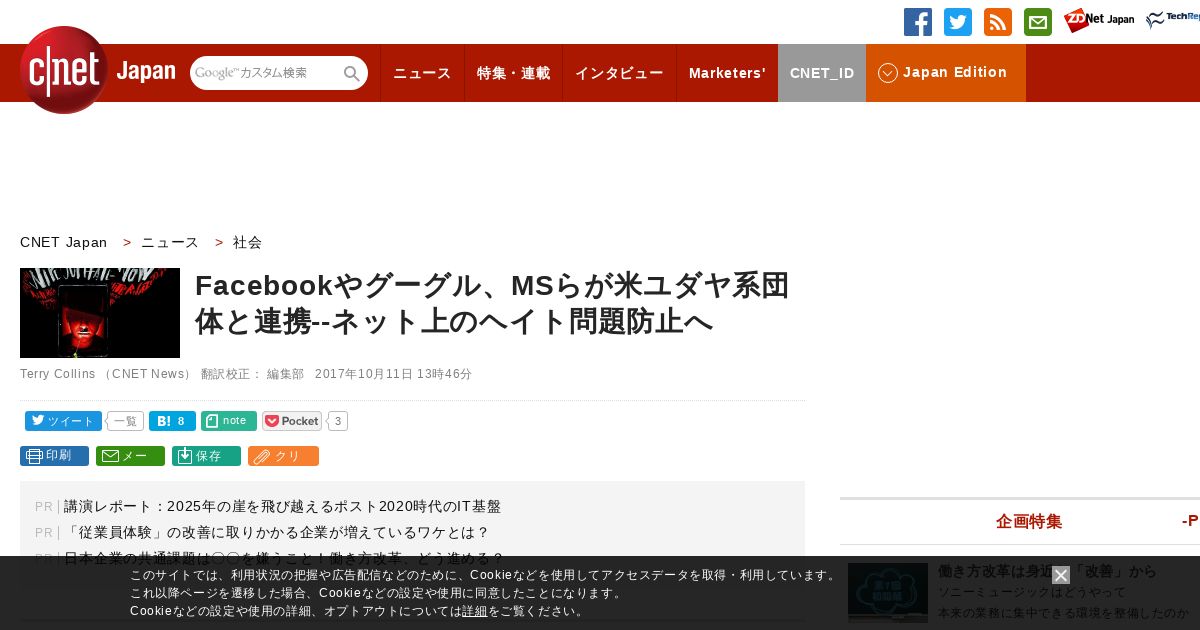Viewport: 1200px width, 630px height.
Task: Go to the 社会 breadcrumb link
Action: 247,242
